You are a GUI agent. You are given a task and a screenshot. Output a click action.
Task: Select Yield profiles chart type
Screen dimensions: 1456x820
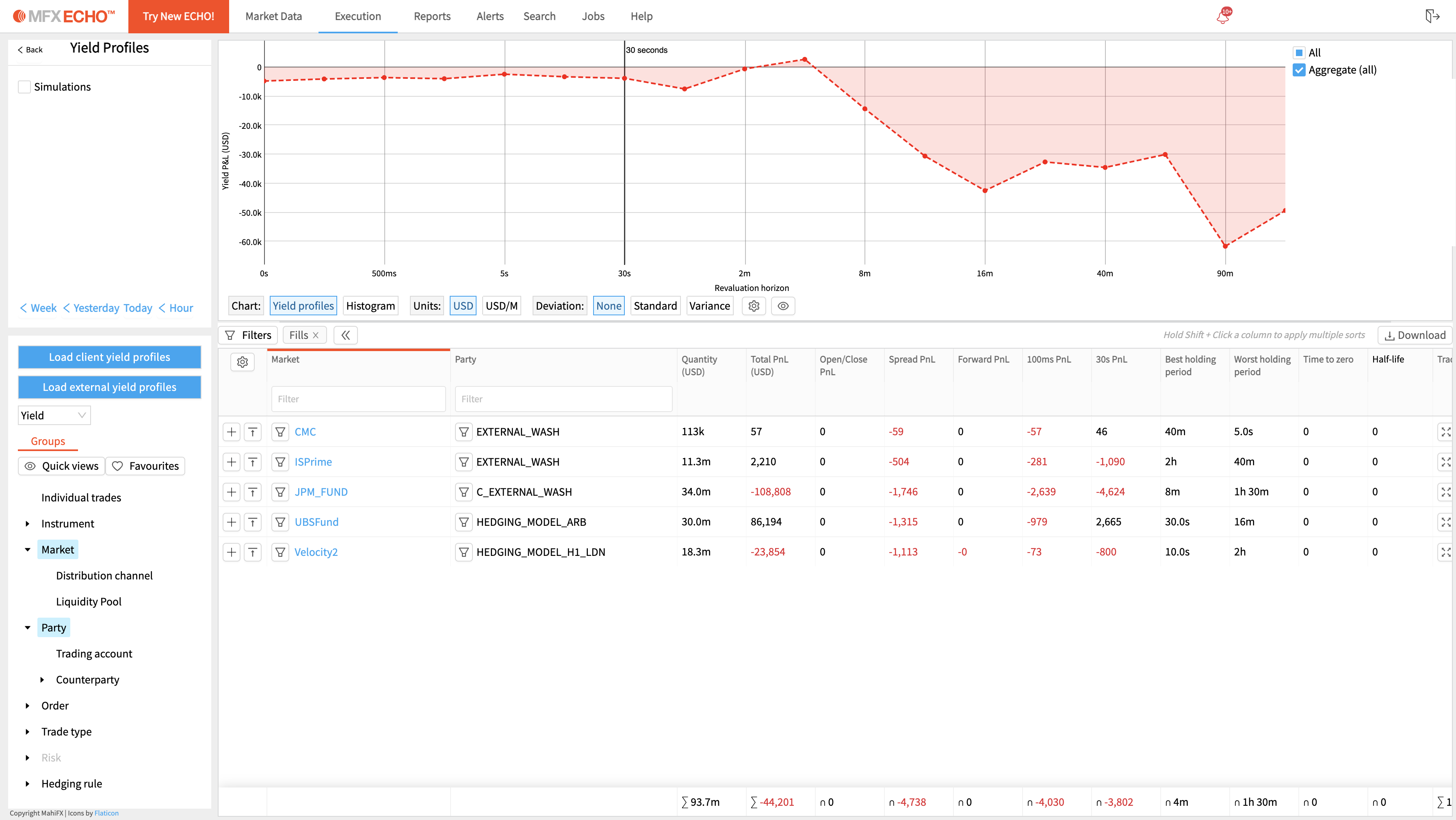(x=303, y=306)
